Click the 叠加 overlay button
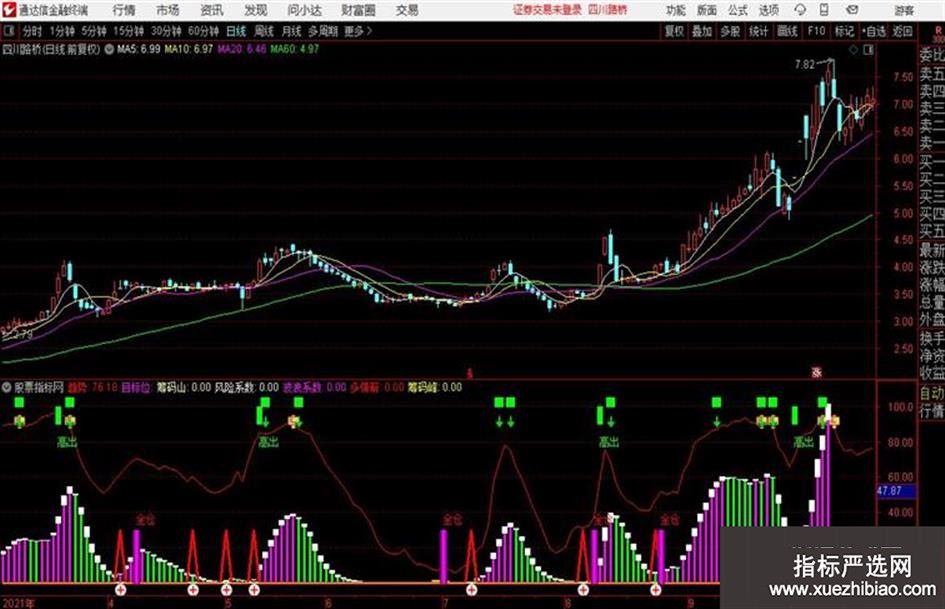 tap(702, 31)
